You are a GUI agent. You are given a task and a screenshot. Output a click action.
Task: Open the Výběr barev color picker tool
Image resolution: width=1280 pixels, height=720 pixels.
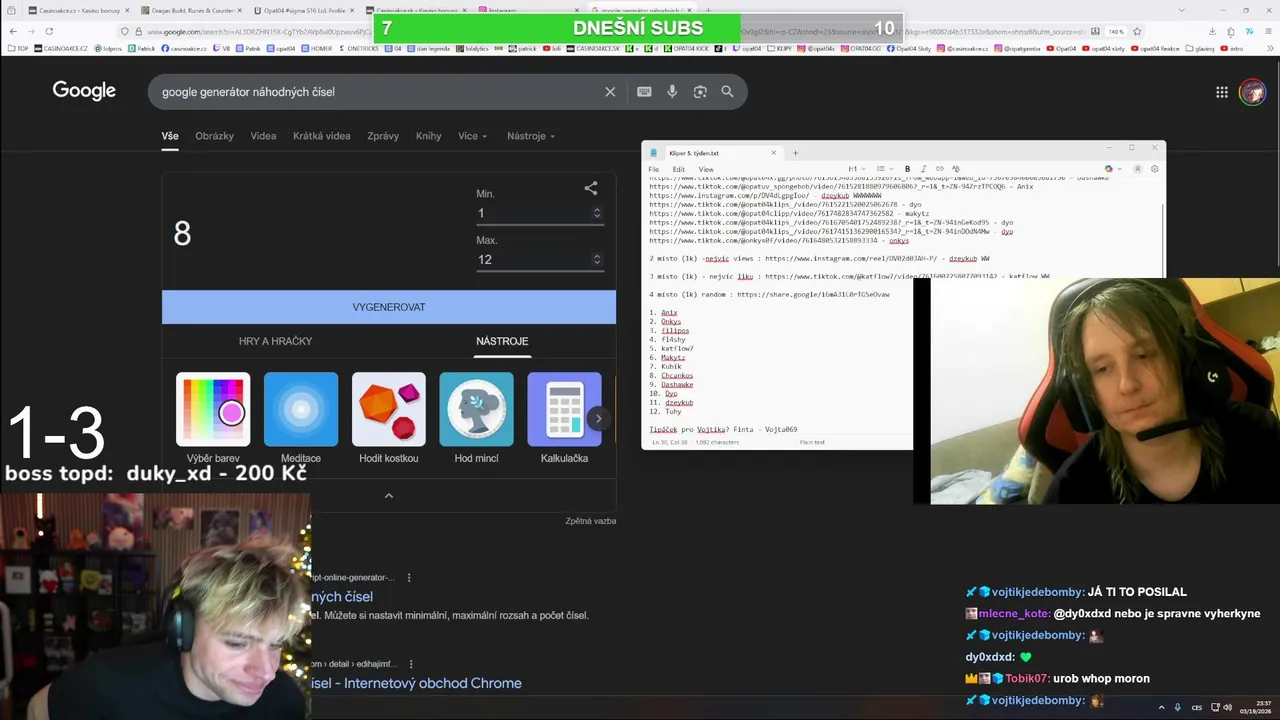(213, 418)
